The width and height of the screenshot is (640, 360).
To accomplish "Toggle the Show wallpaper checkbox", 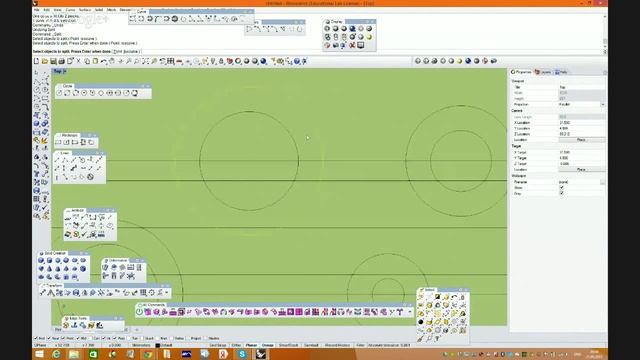I will point(562,188).
